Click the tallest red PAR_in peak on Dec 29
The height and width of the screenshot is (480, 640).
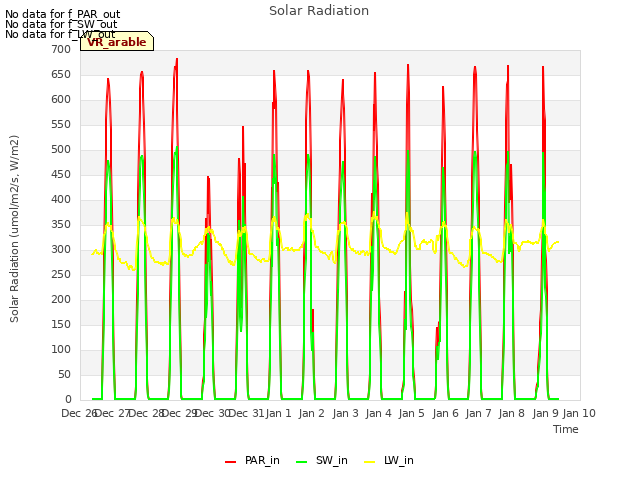(x=177, y=59)
